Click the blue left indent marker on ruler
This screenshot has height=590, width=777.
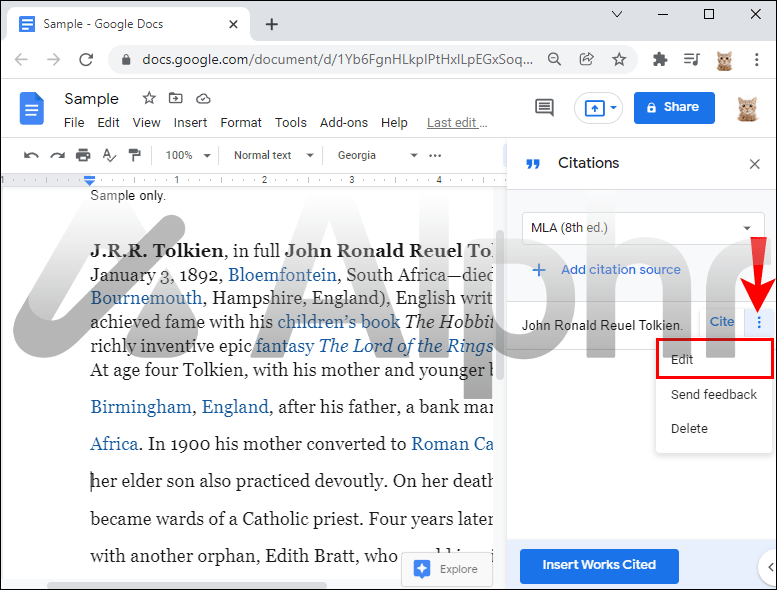pyautogui.click(x=90, y=179)
